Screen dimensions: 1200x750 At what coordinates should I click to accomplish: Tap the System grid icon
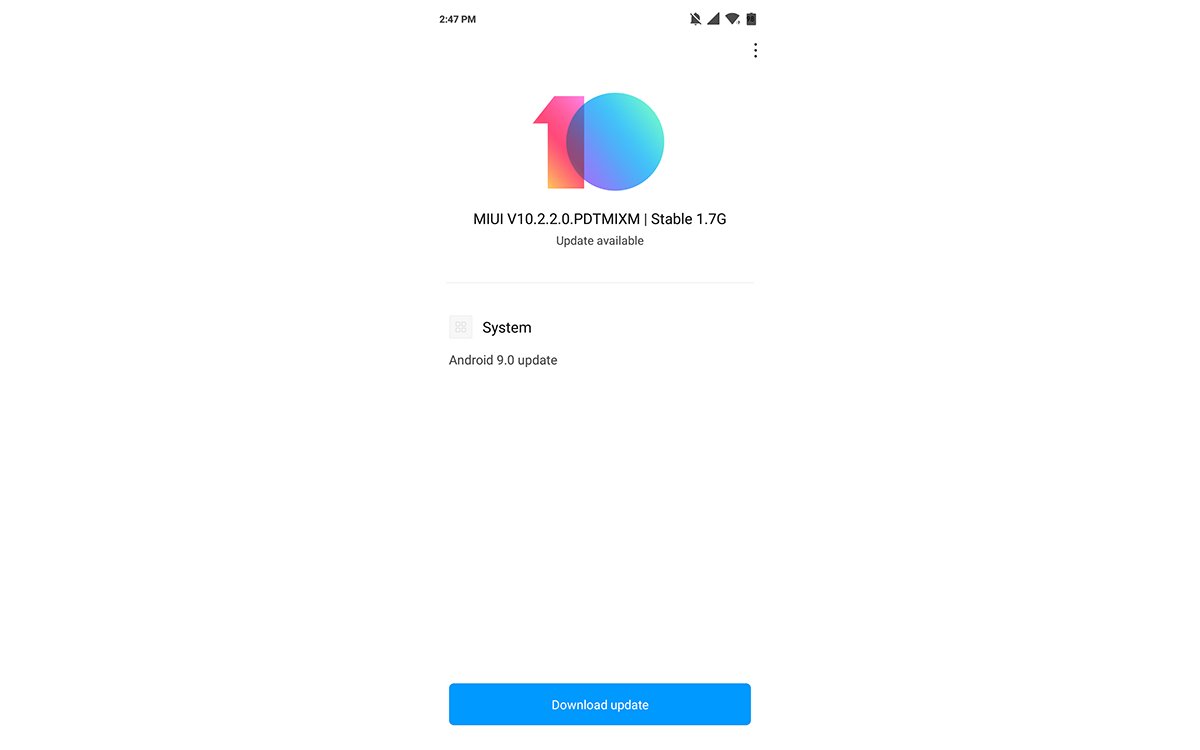[x=461, y=327]
